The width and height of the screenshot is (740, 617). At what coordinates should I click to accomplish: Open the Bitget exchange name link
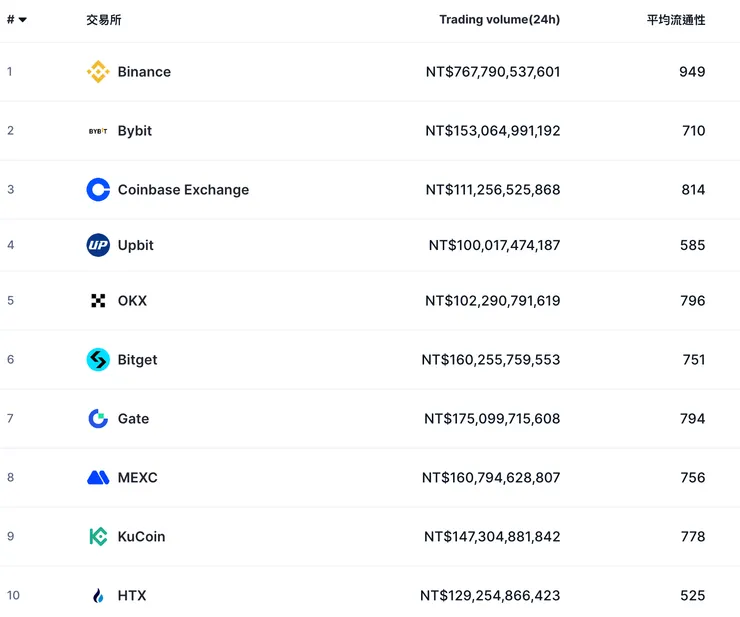137,360
